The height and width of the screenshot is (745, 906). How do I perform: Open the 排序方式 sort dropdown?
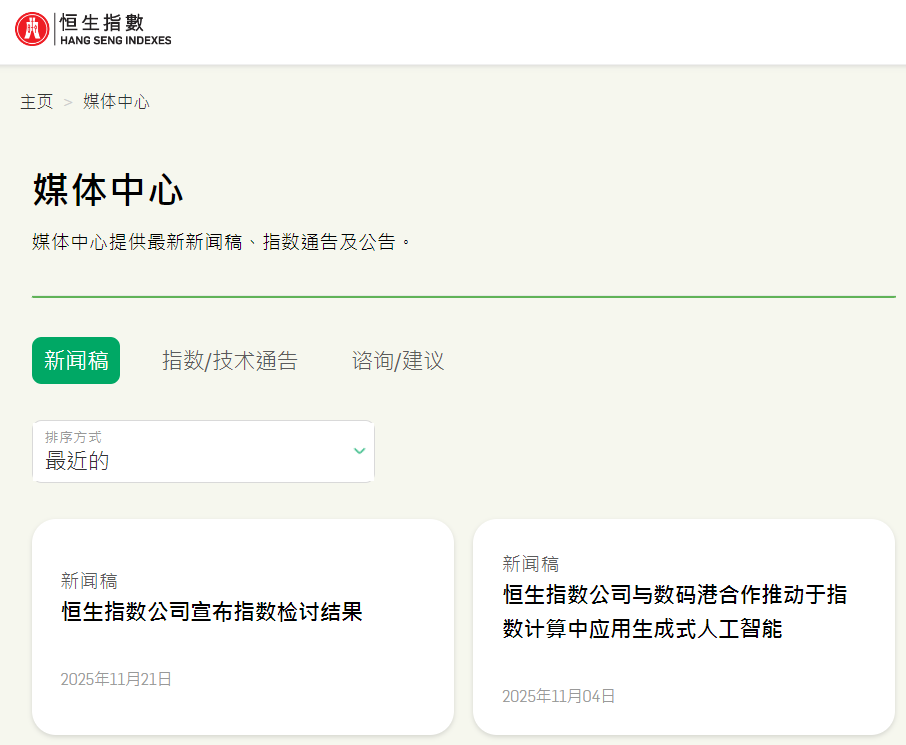(203, 451)
